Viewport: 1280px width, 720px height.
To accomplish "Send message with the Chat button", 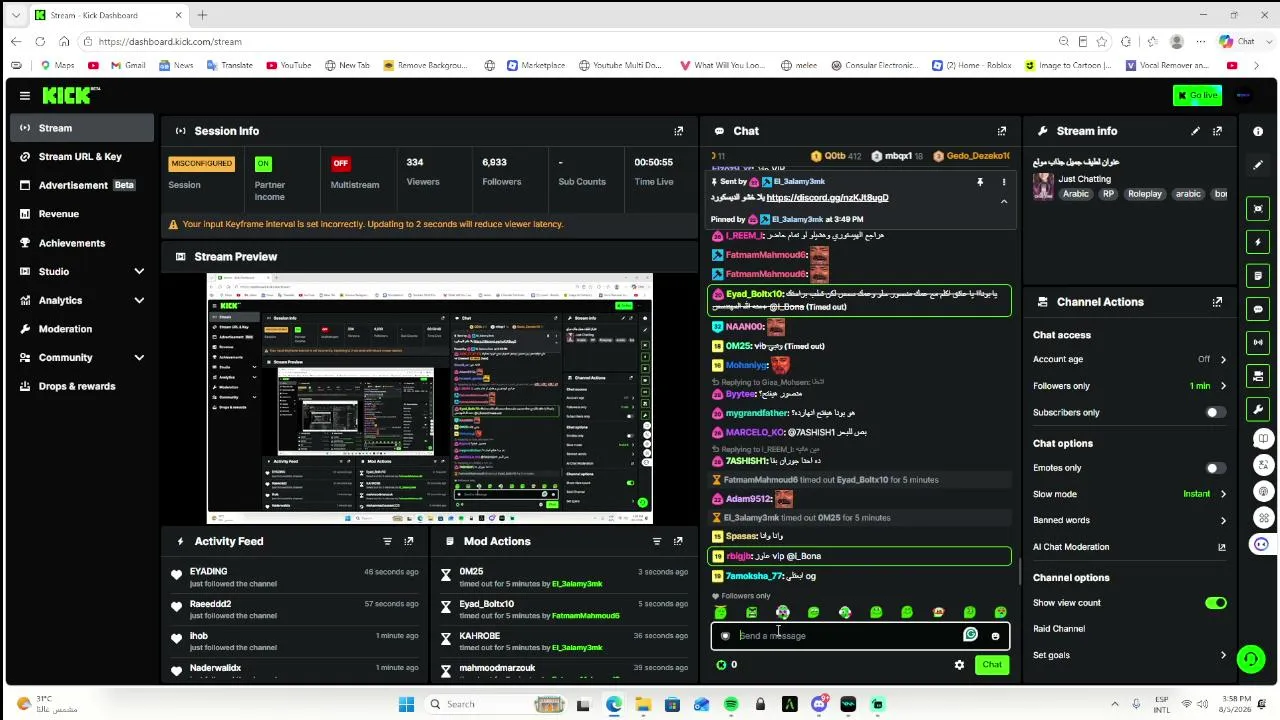I will 992,665.
